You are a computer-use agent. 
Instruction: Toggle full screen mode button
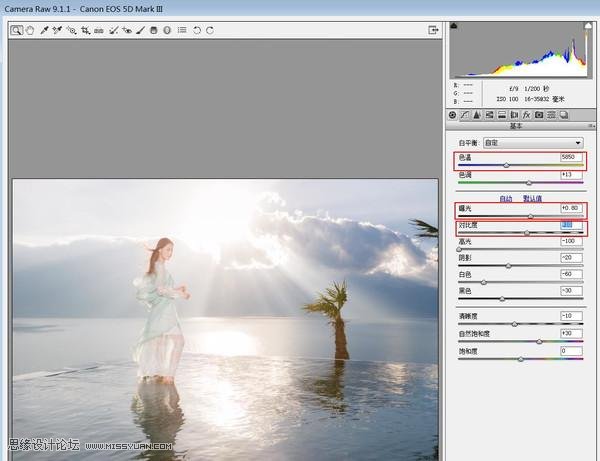pos(433,30)
